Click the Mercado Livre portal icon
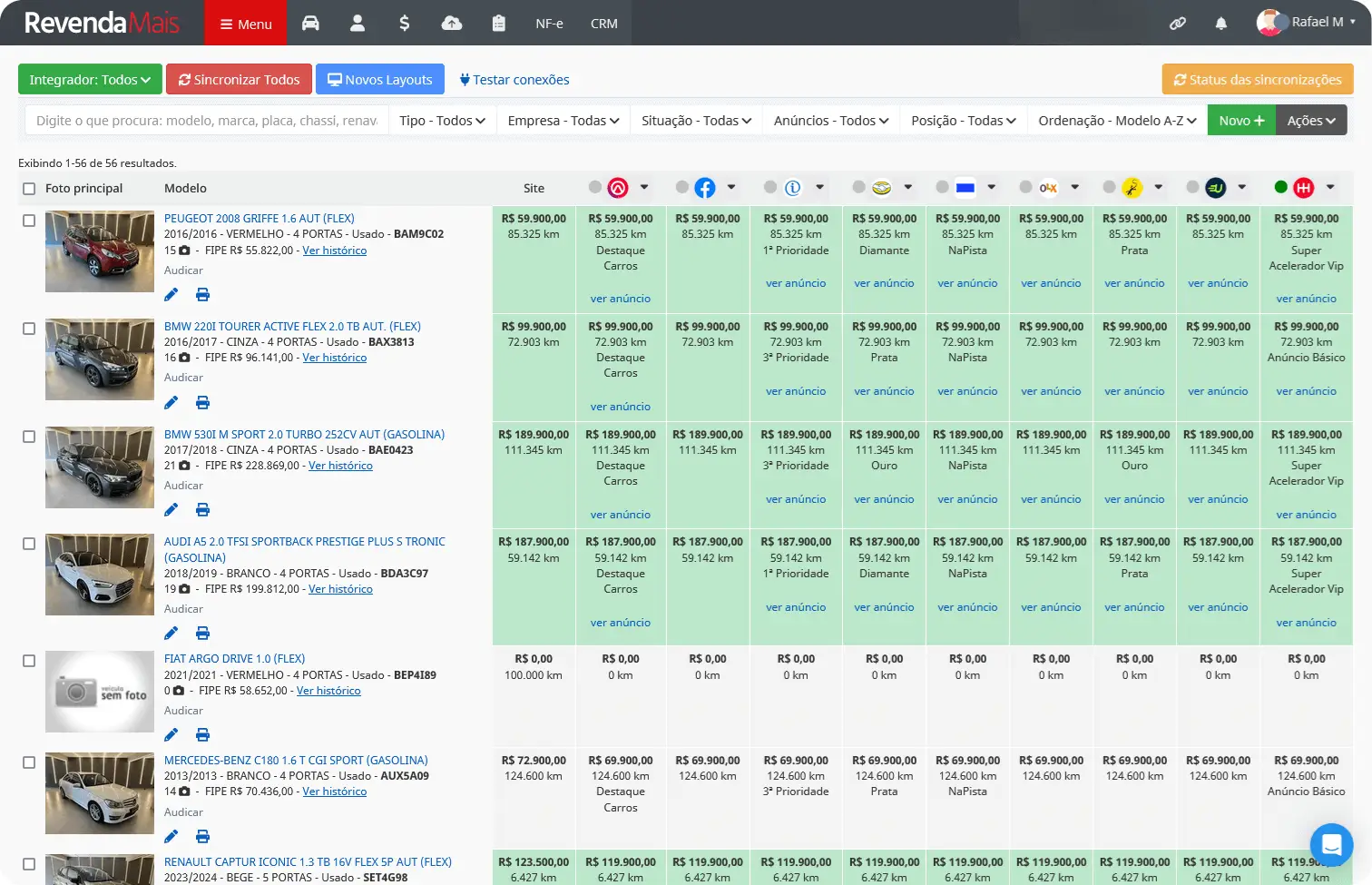 coord(881,188)
